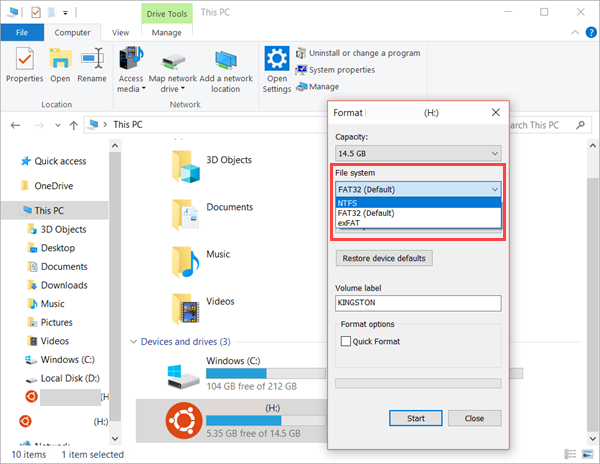The height and width of the screenshot is (464, 600).
Task: Collapse Devices and drives group
Action: (133, 342)
